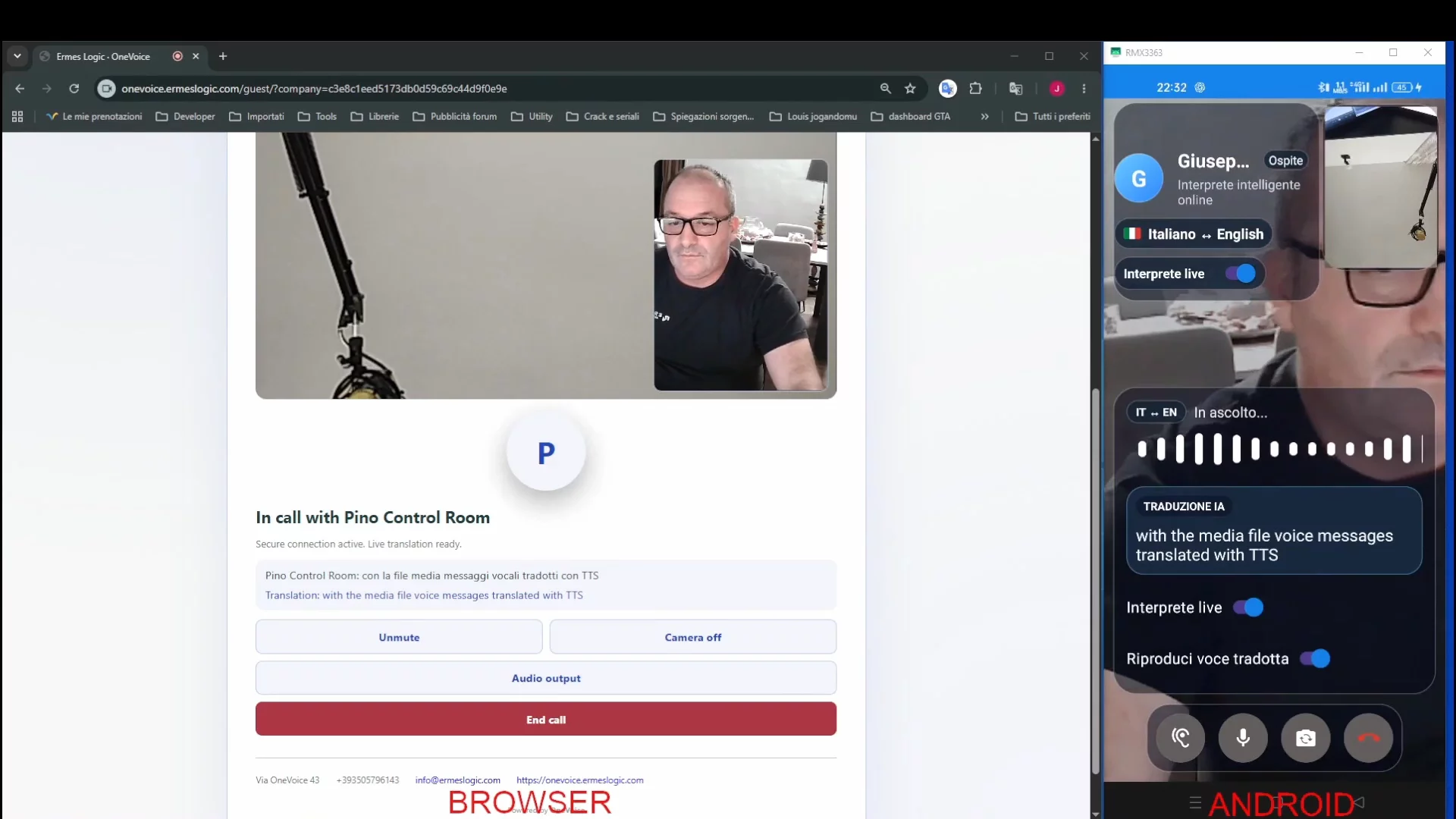Click the zoom magnifier icon in address bar
This screenshot has height=819, width=1456.
pos(885,89)
